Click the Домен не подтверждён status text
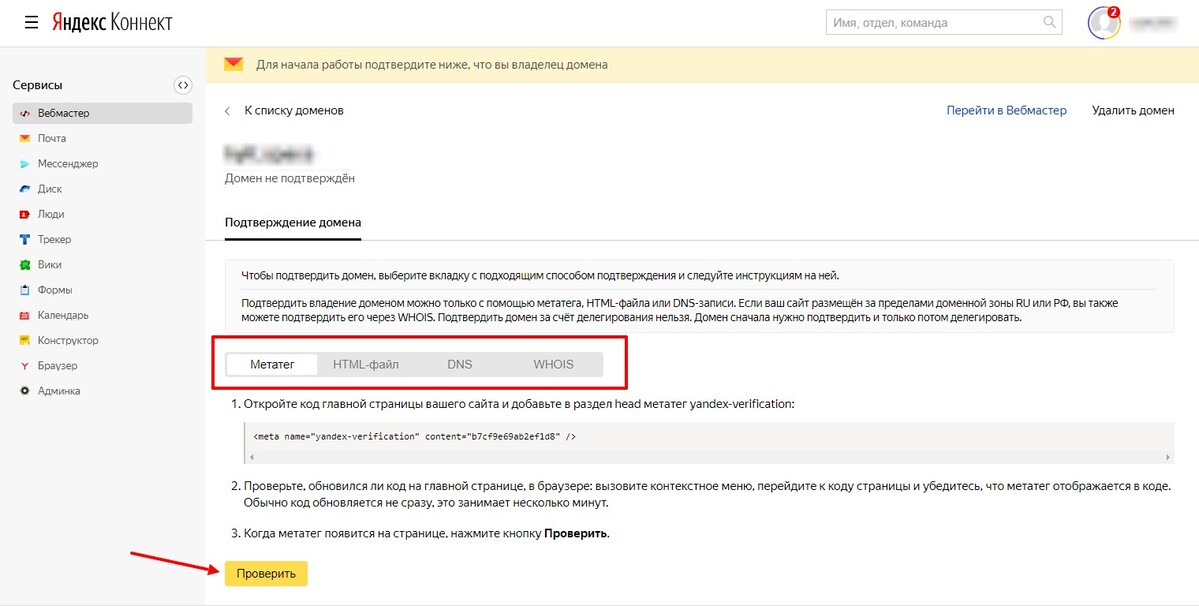1199x606 pixels. click(x=290, y=179)
